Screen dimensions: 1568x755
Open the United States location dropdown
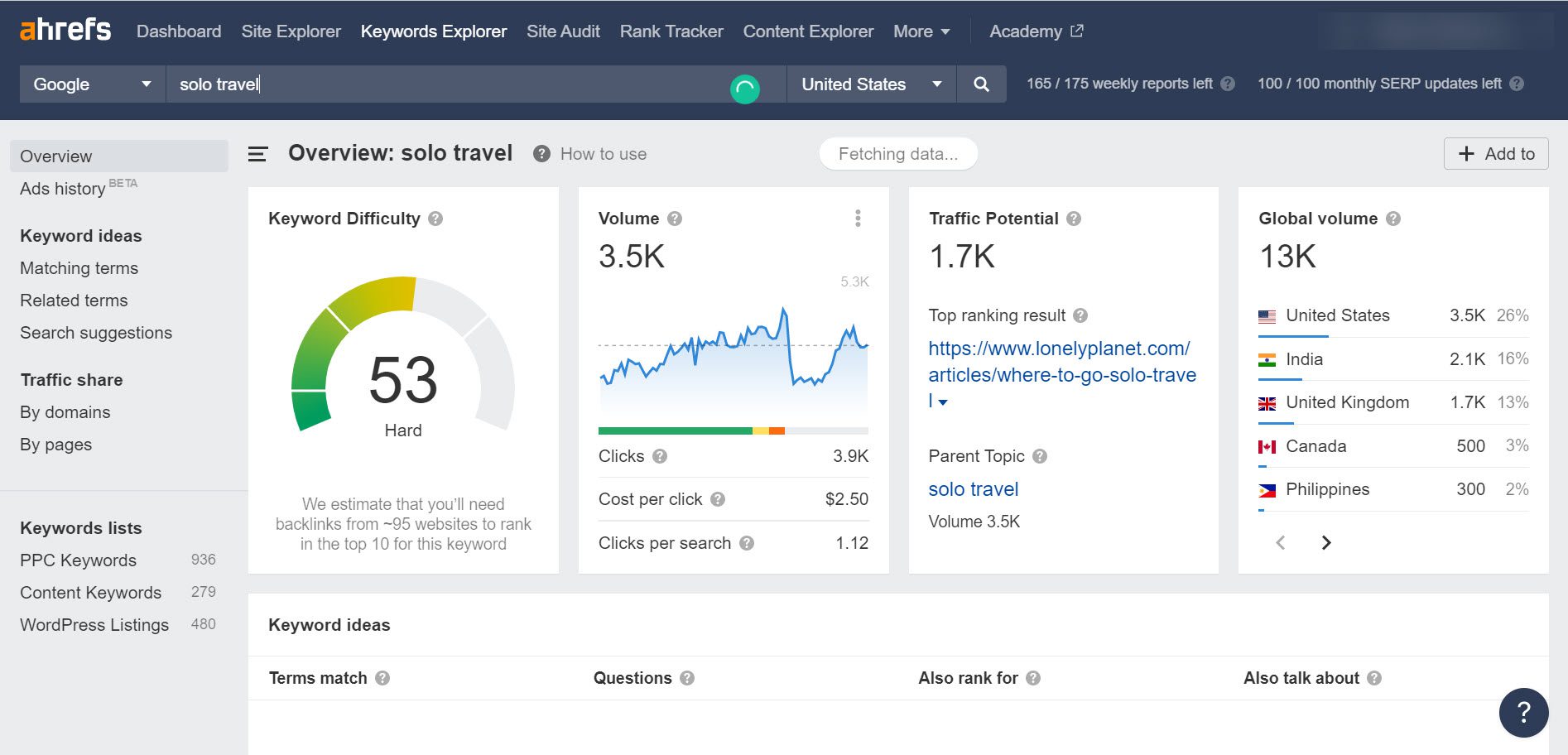pos(870,84)
